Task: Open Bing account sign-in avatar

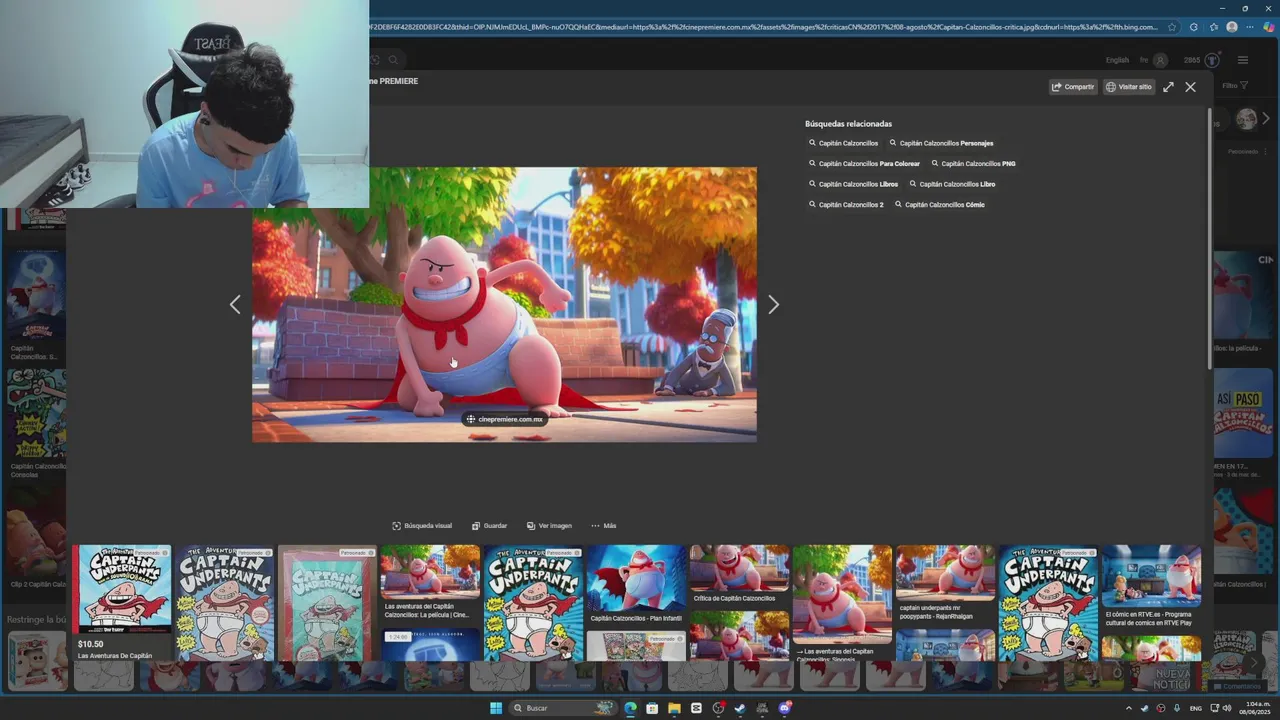Action: (1160, 60)
